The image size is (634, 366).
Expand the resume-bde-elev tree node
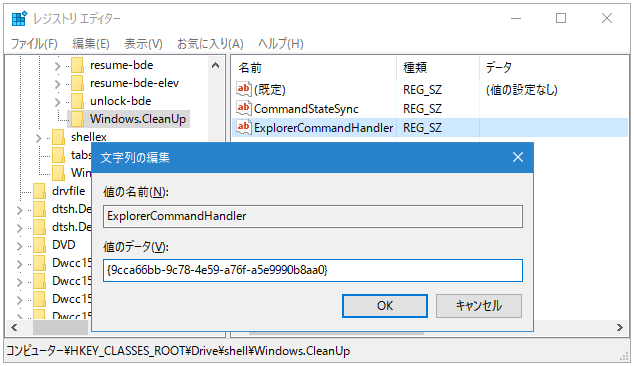(57, 84)
